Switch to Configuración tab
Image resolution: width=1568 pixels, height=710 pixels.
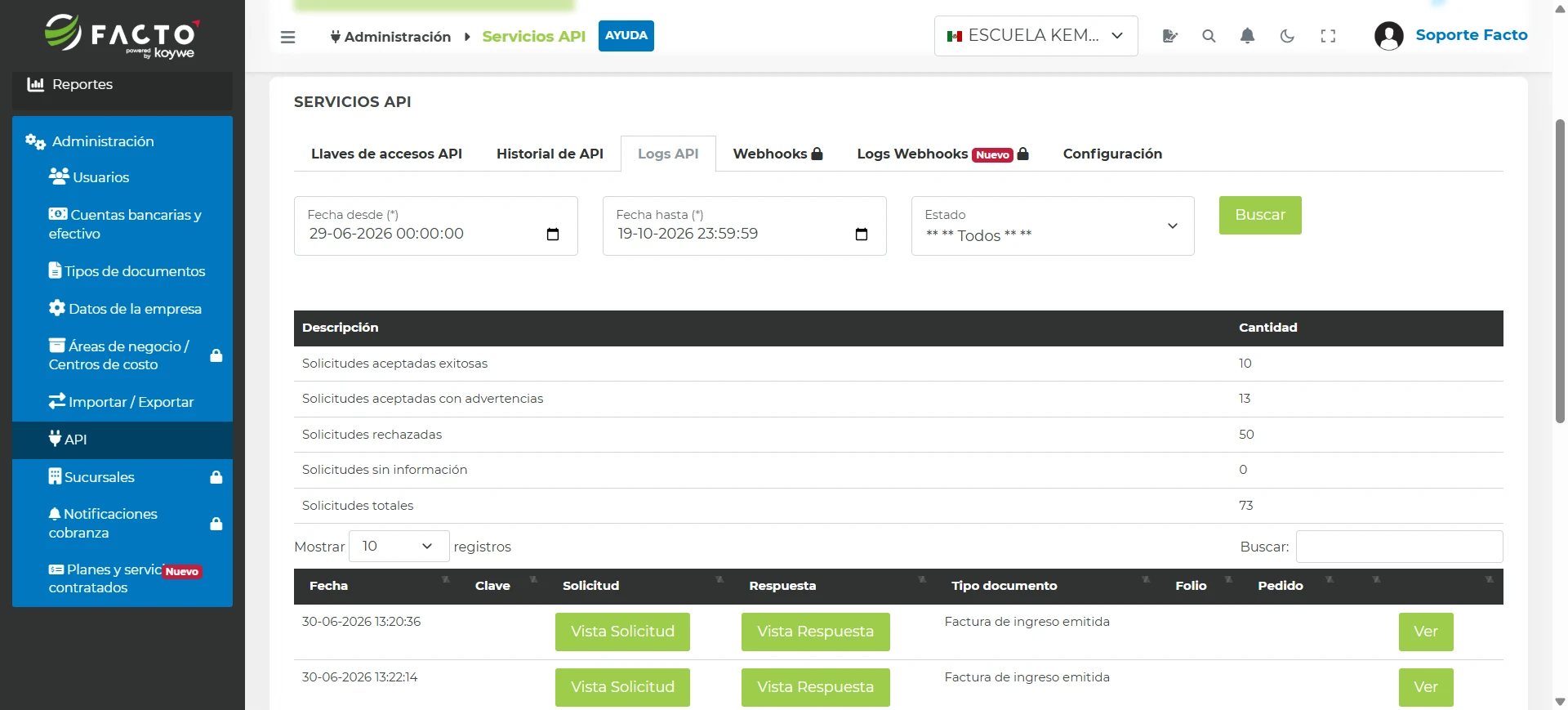click(x=1112, y=154)
